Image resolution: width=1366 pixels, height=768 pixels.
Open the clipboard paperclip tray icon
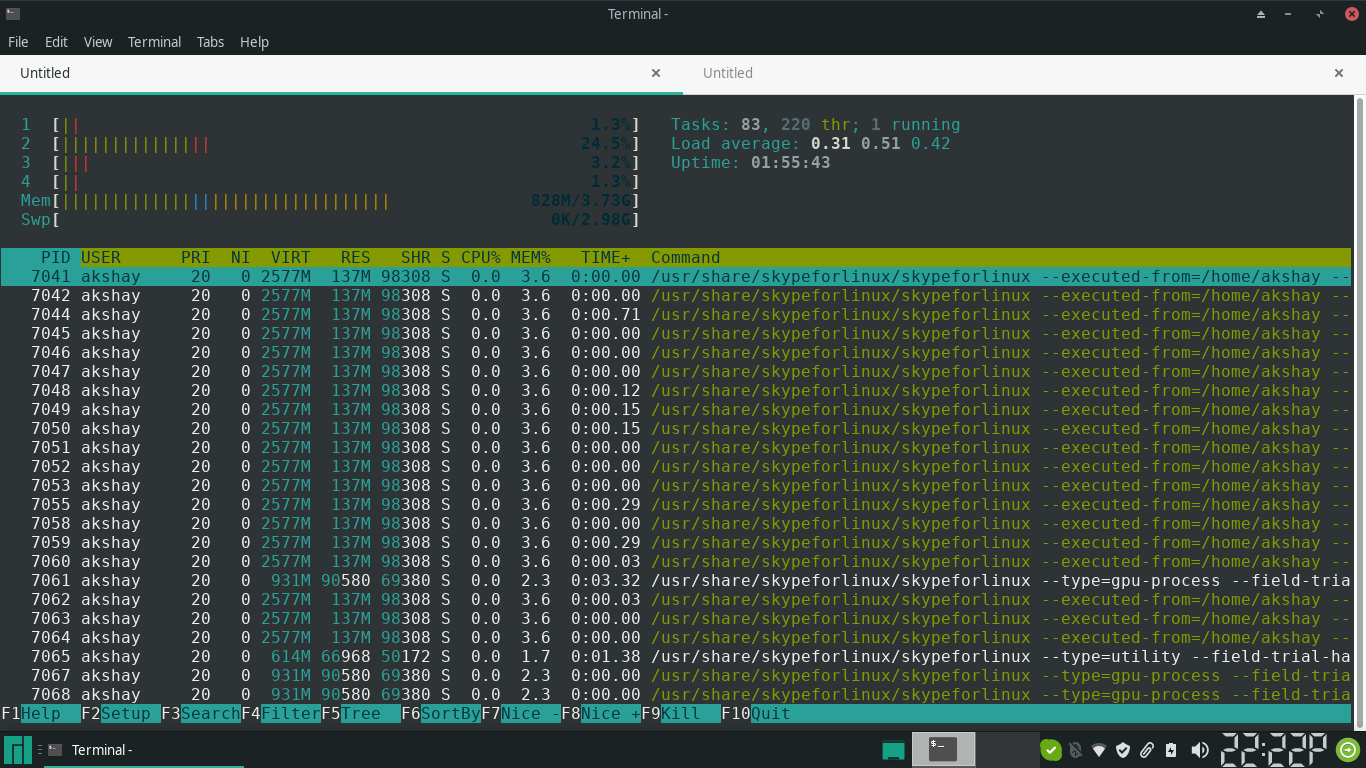1147,750
